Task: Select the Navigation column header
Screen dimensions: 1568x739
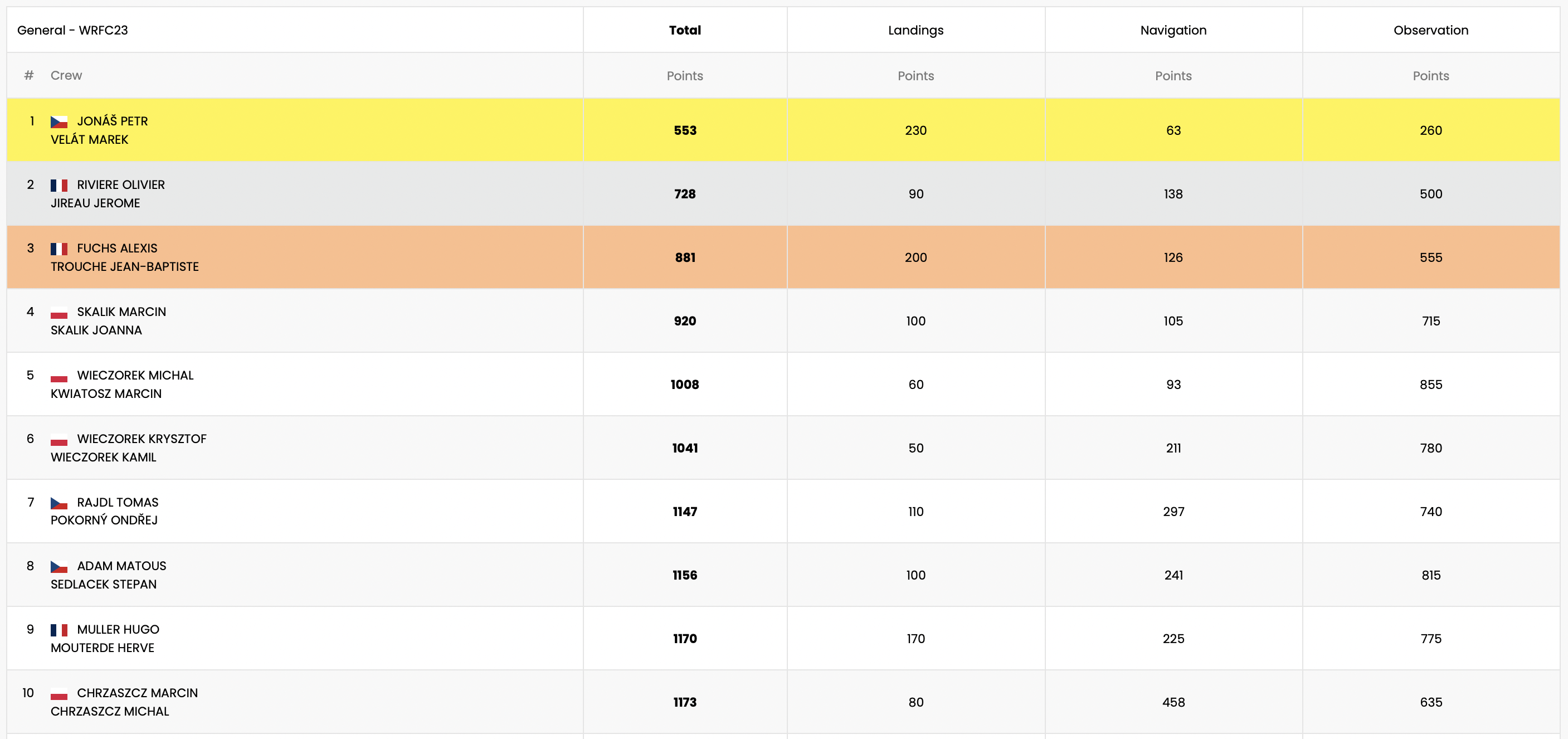Action: click(1173, 30)
